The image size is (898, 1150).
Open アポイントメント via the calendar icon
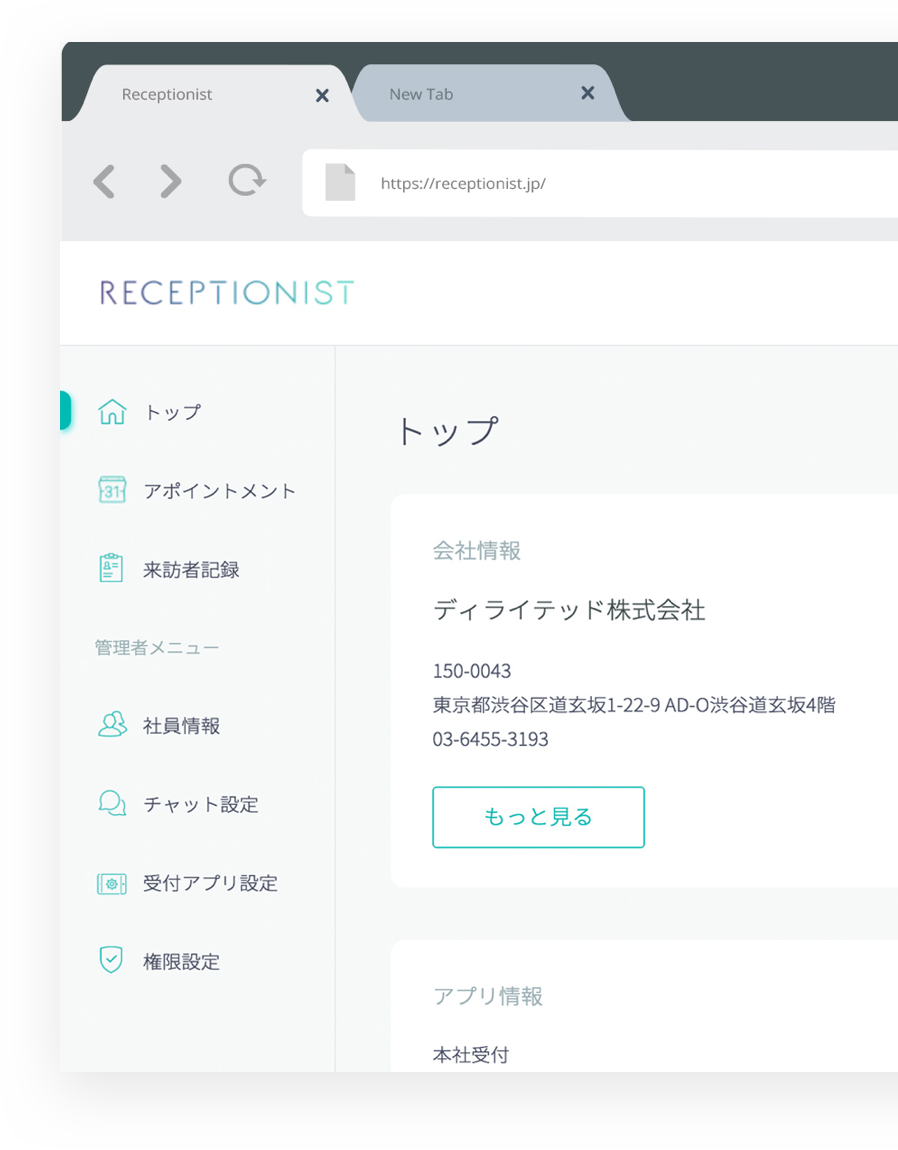tap(112, 490)
